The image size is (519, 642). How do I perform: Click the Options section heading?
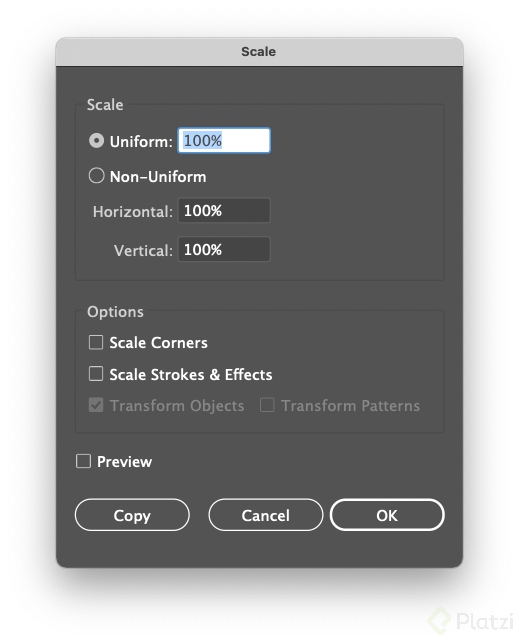(115, 312)
